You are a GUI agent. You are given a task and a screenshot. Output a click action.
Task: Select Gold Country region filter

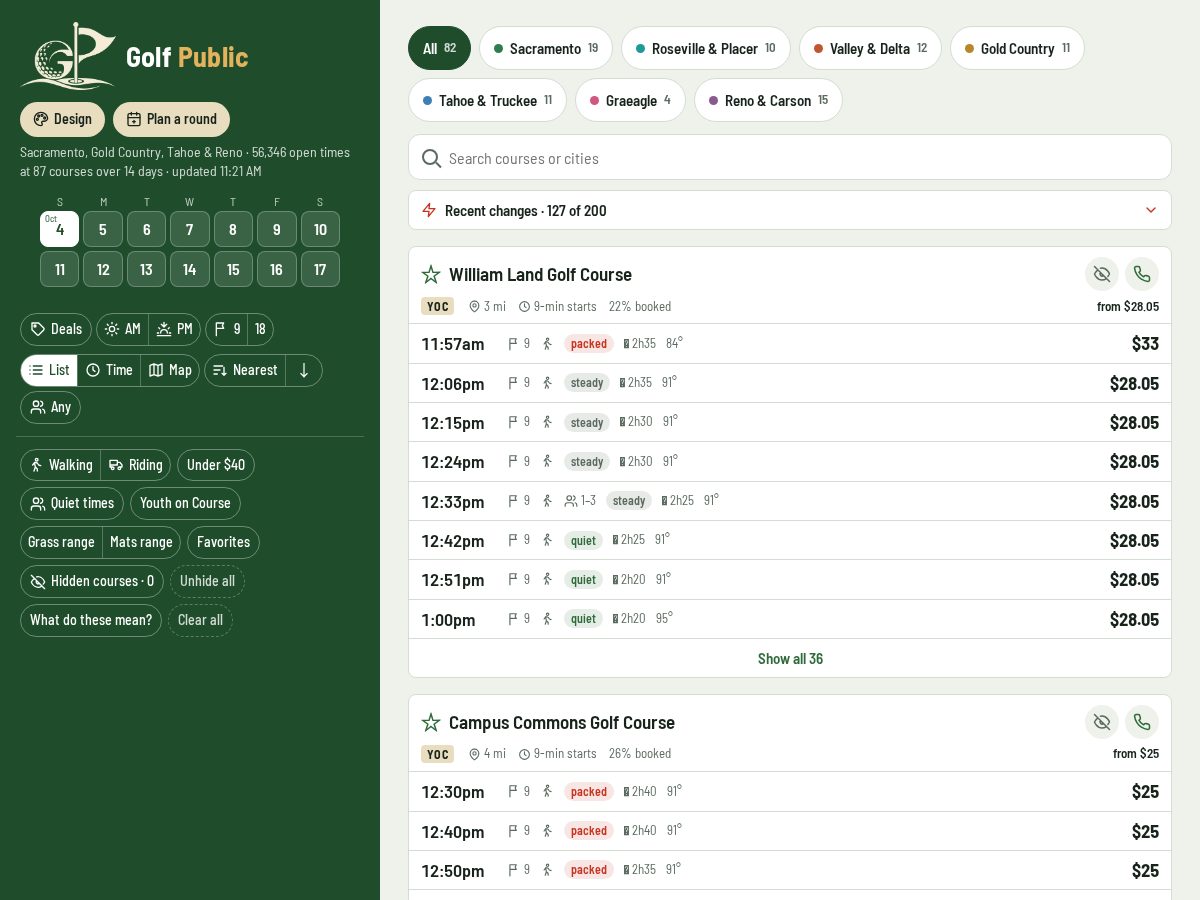[1017, 48]
